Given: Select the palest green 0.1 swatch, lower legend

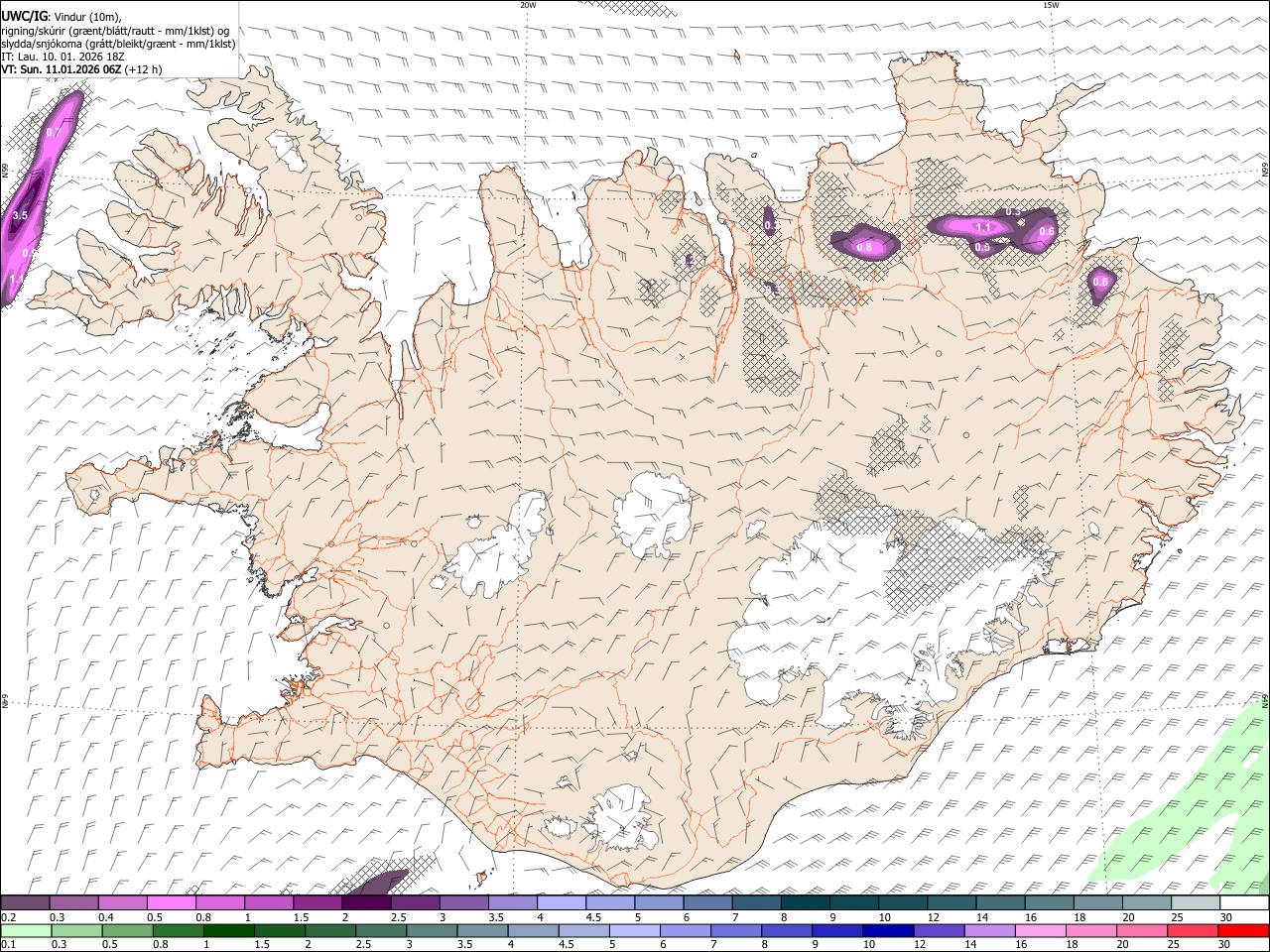Looking at the screenshot, I should click(x=26, y=930).
